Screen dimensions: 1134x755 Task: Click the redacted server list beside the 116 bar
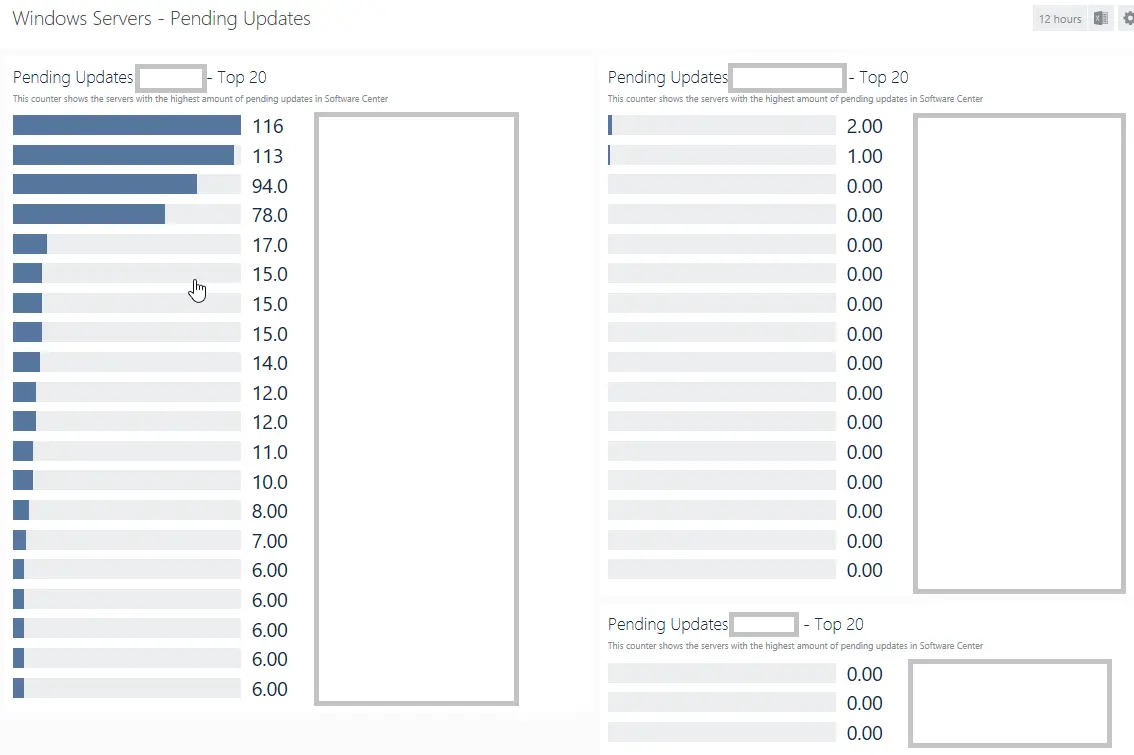[416, 409]
